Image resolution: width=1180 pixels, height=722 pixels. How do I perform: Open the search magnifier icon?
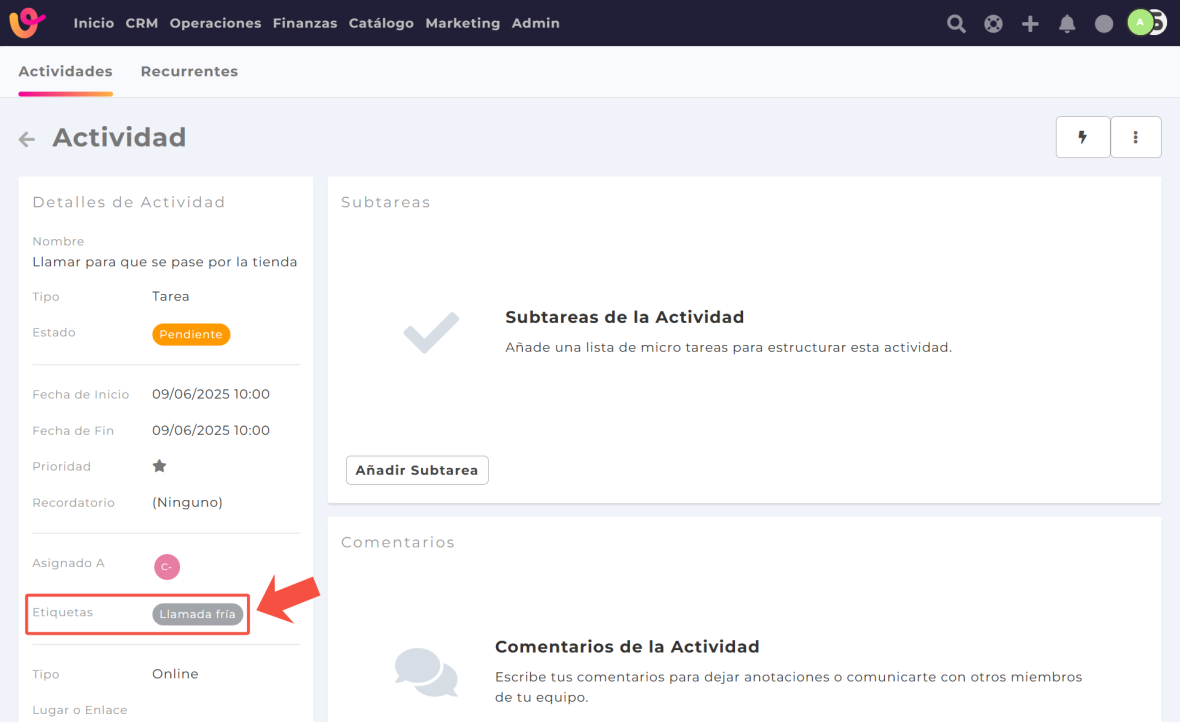956,24
